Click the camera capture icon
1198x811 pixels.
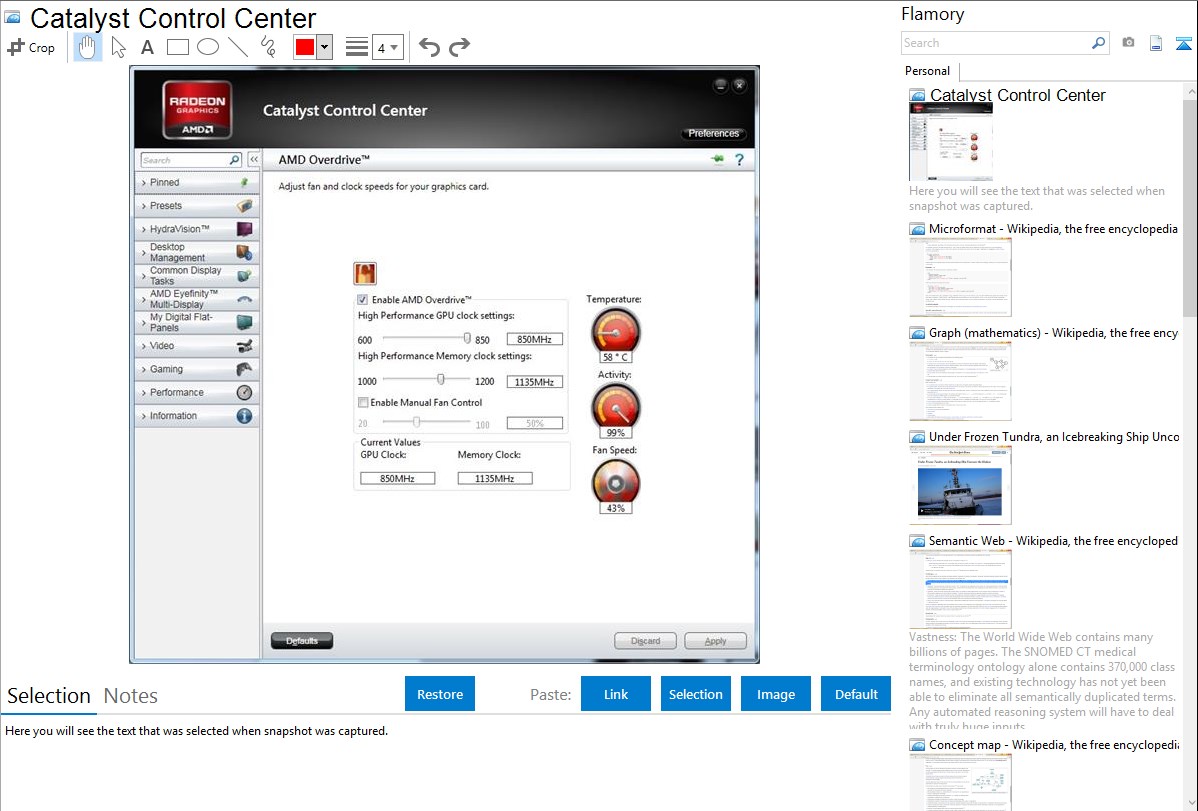(x=1128, y=43)
